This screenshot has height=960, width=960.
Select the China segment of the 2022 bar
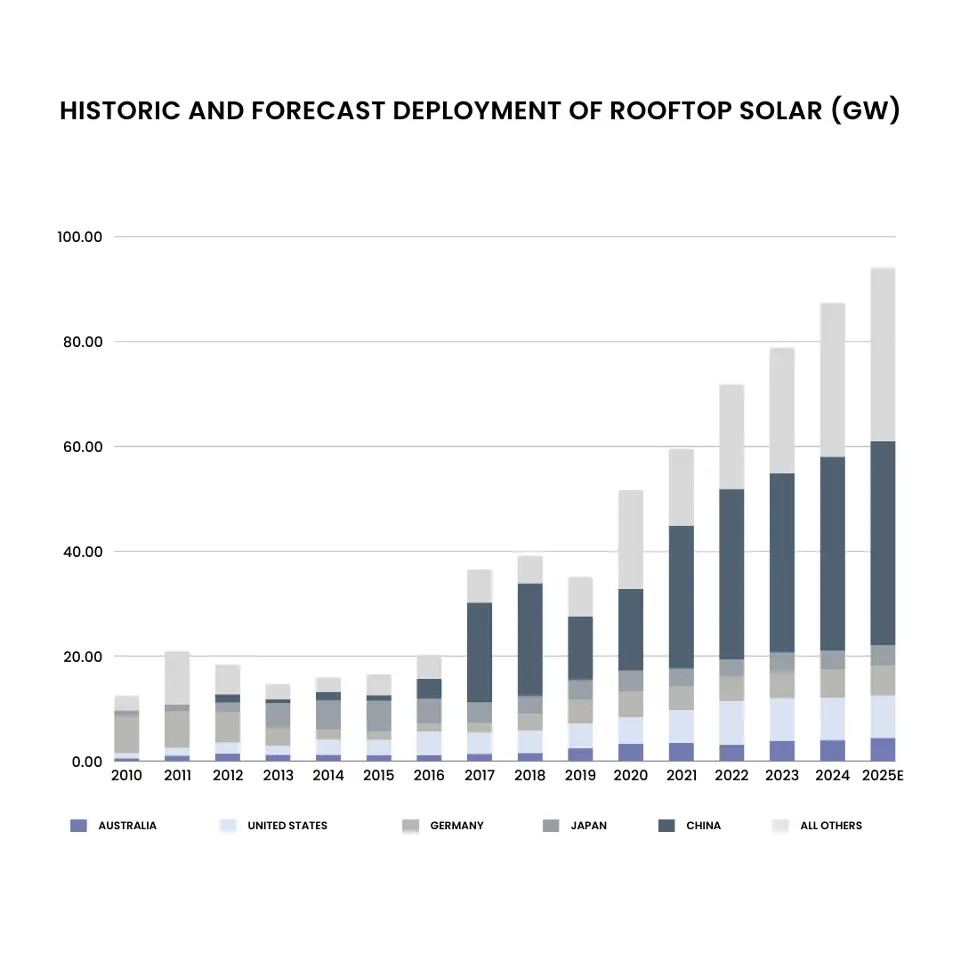point(732,574)
